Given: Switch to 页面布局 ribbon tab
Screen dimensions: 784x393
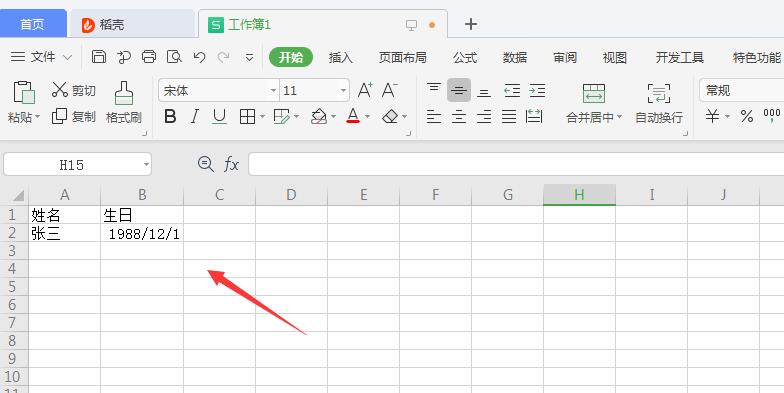Looking at the screenshot, I should point(402,58).
